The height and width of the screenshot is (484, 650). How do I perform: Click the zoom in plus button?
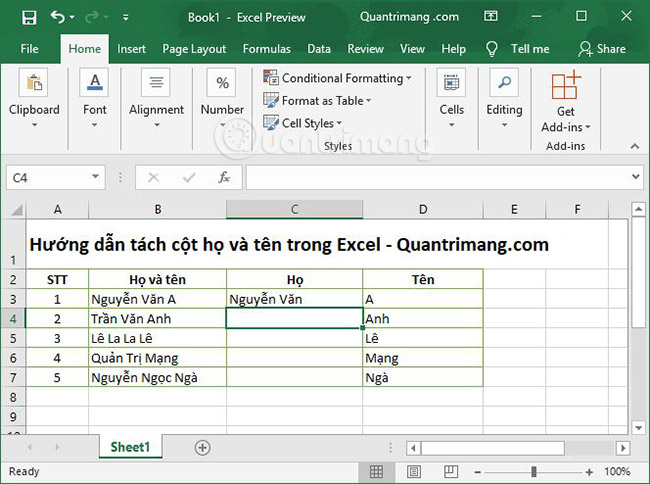(x=589, y=472)
